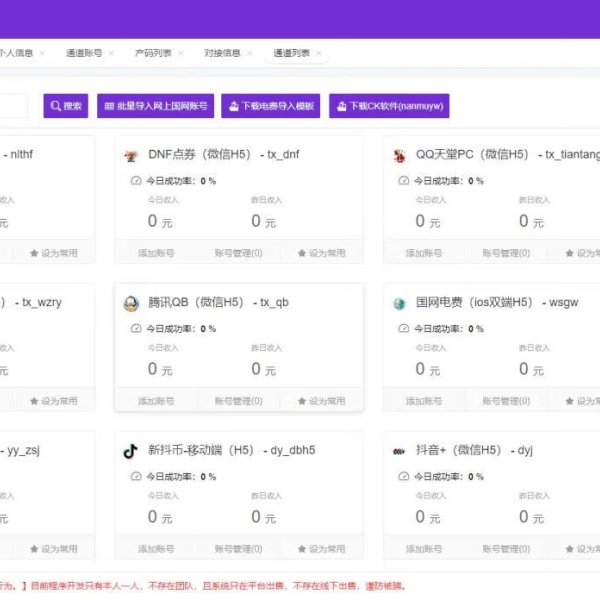Close the 通道列表 tab

click(319, 53)
